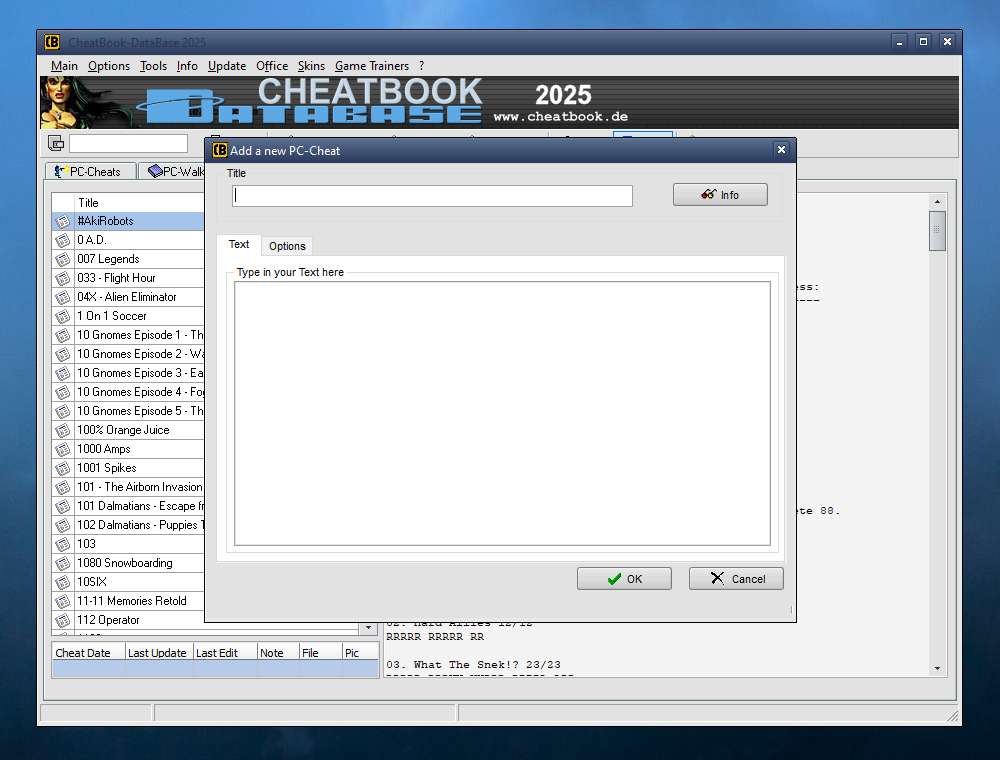Click the icon beside 10 Gnomes Episode 3

point(62,373)
